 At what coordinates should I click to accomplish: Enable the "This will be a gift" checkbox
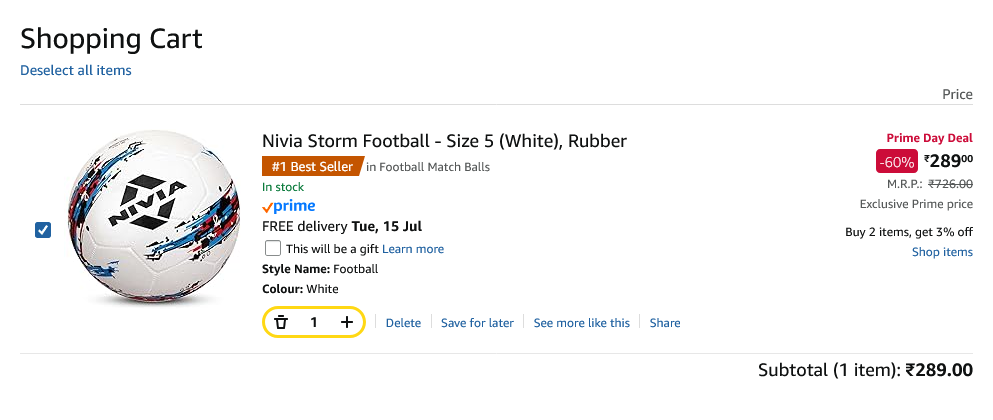pos(273,248)
